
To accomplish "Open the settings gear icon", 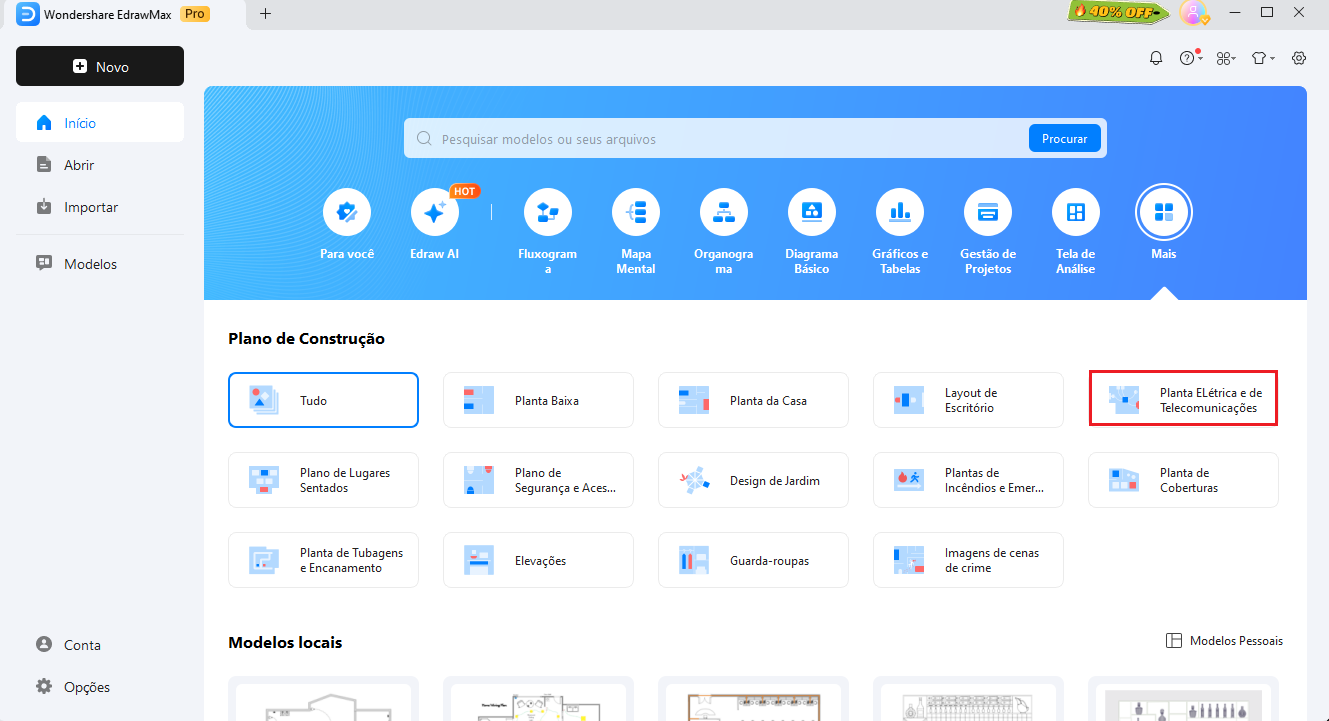I will tap(1299, 58).
